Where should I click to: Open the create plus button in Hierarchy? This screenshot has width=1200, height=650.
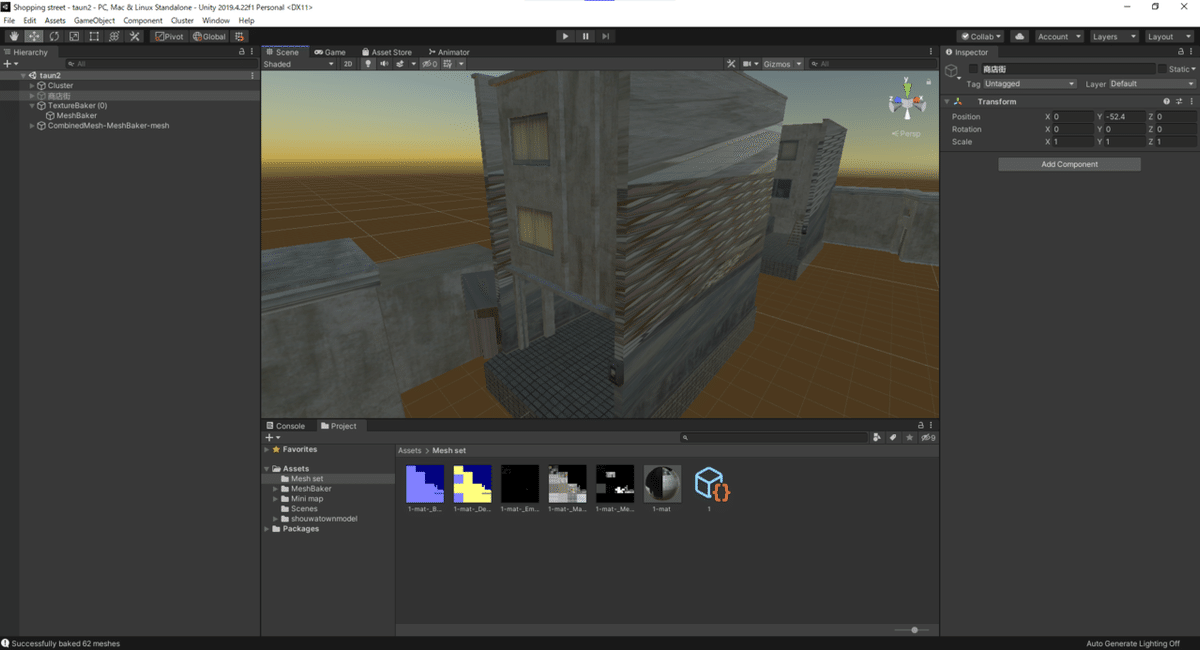pos(10,63)
